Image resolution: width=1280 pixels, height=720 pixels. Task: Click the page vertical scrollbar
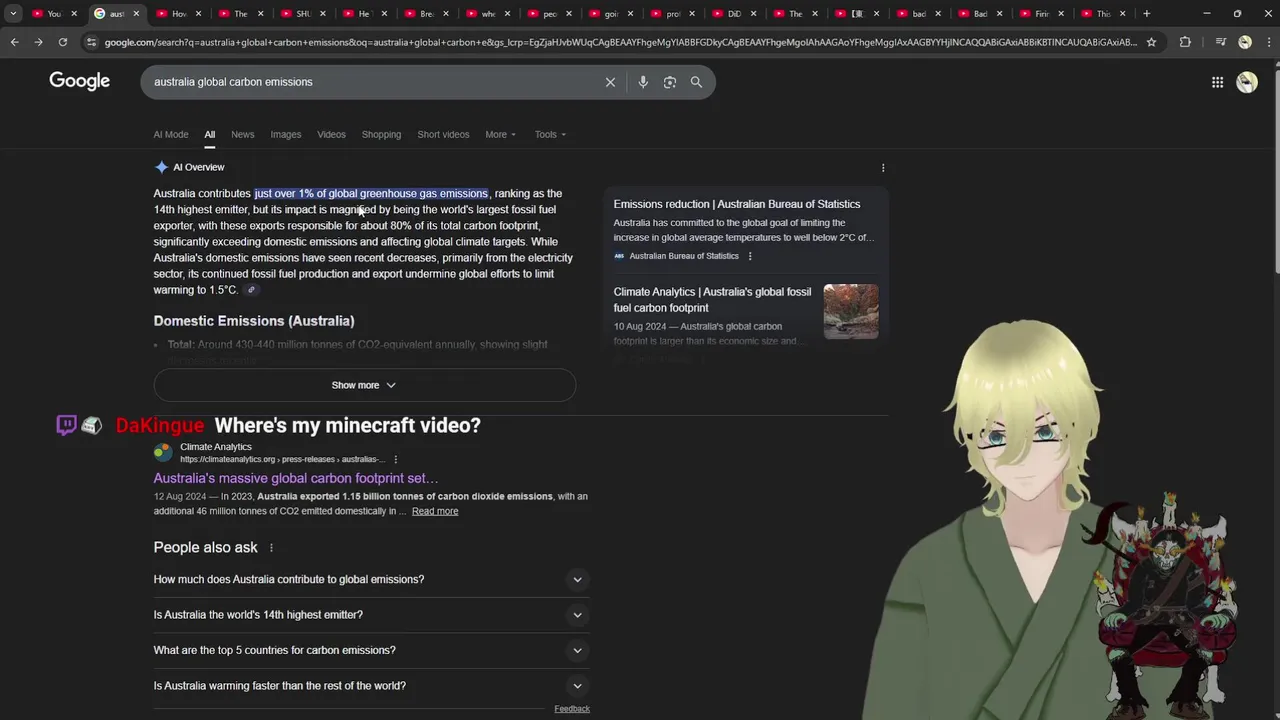1275,170
